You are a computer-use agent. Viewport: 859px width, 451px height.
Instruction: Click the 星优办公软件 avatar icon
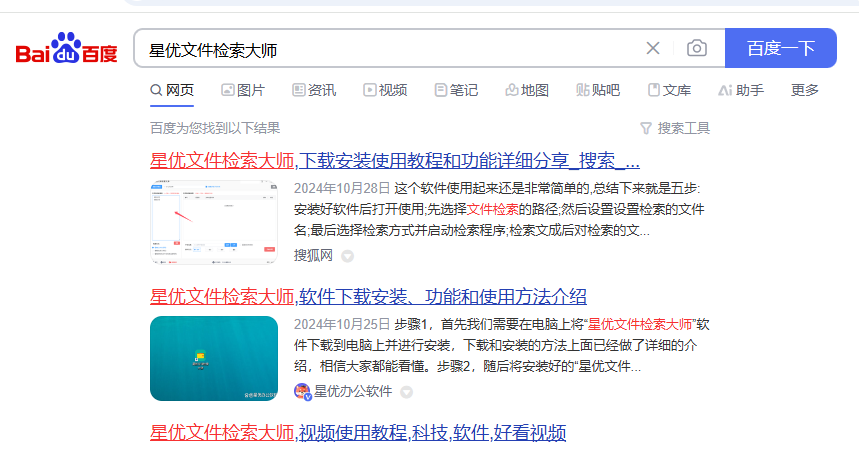click(302, 391)
